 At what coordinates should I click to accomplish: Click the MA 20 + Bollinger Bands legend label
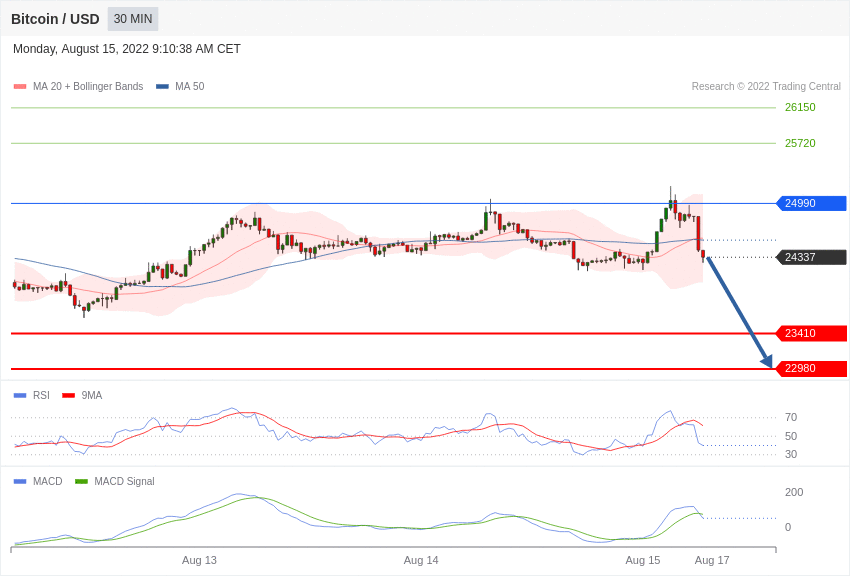88,86
